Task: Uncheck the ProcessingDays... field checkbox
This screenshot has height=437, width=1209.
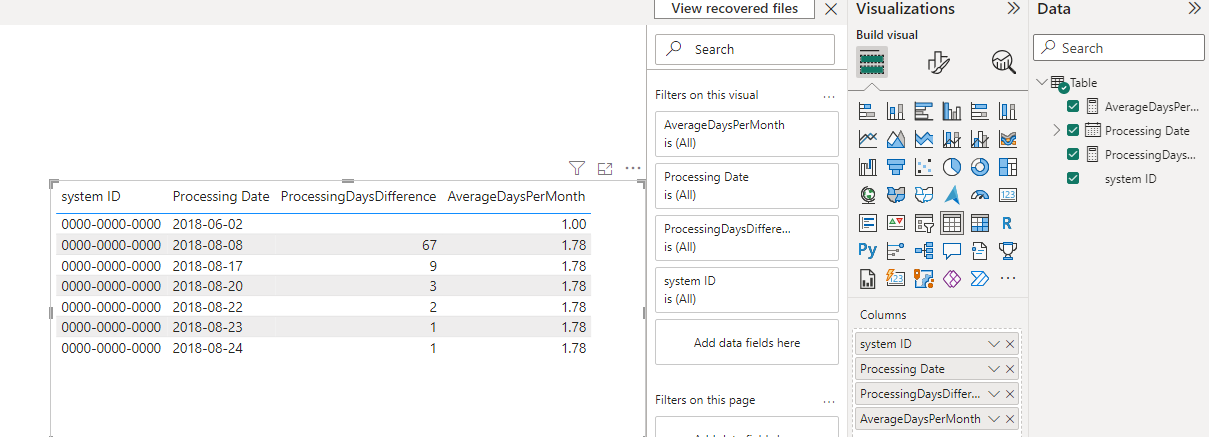Action: click(1073, 154)
